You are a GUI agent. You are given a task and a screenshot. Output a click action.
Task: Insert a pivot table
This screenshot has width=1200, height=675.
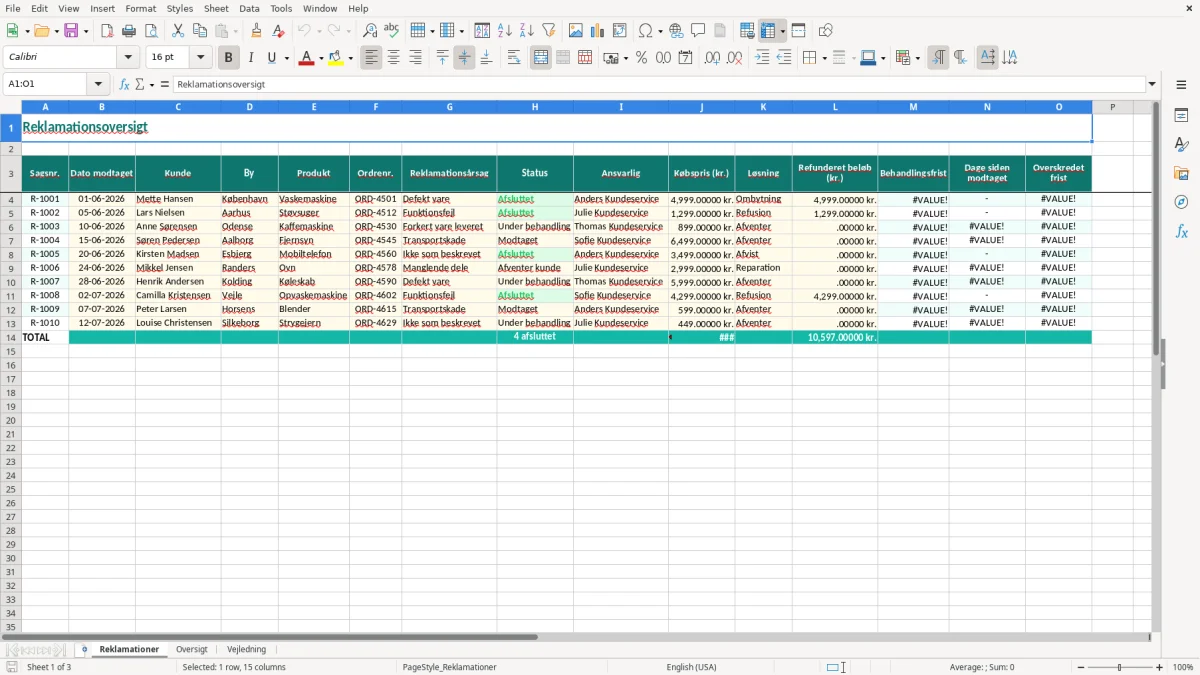(620, 31)
